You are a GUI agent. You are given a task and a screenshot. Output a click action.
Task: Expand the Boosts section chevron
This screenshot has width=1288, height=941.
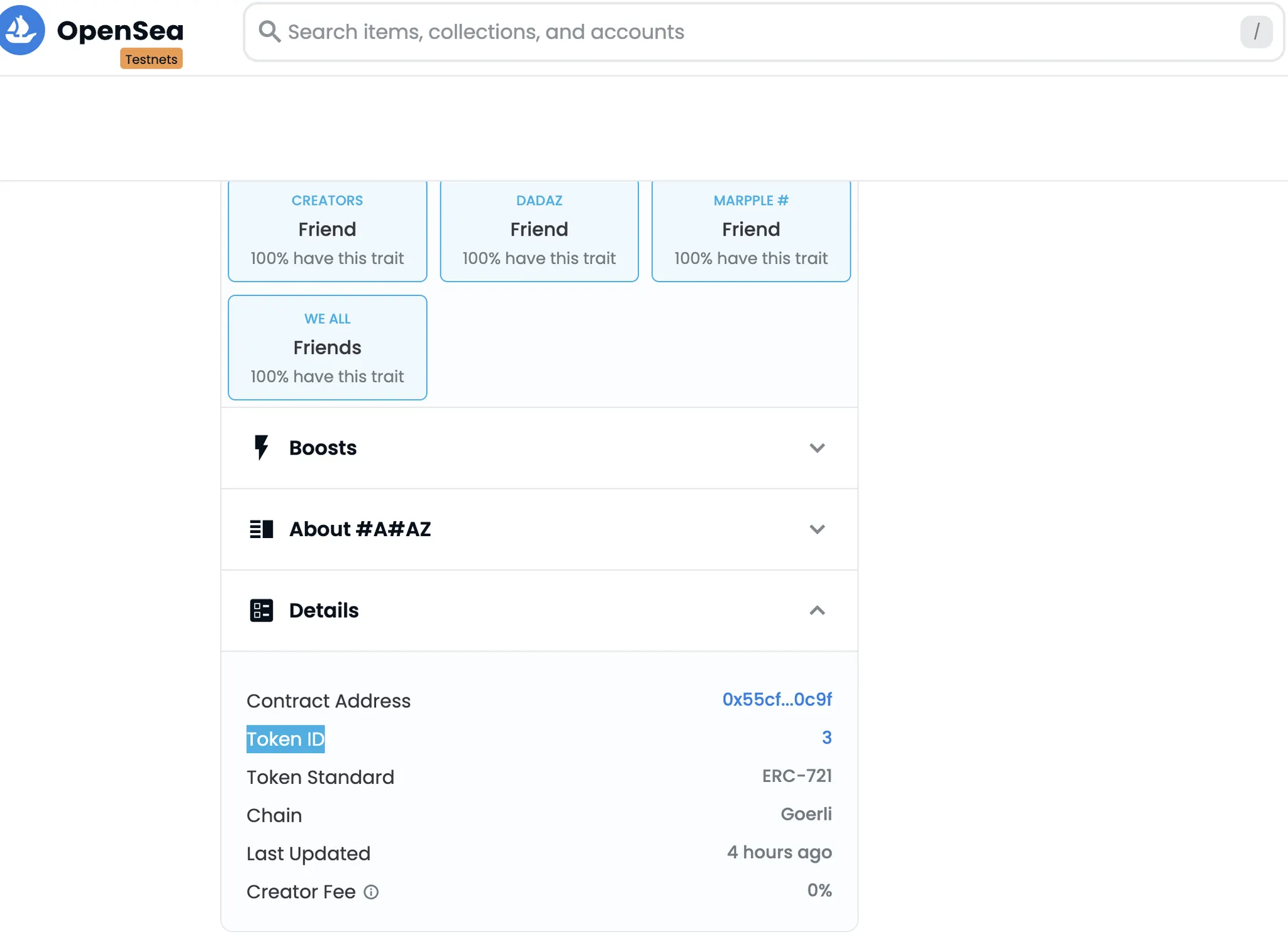tap(816, 448)
